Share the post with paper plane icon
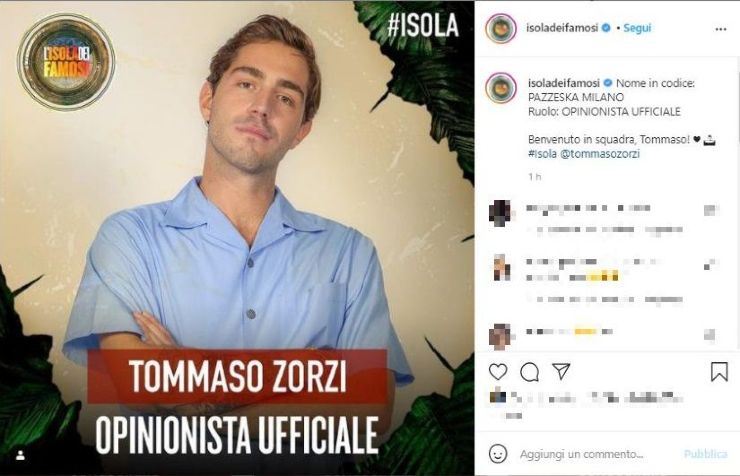Viewport: 740px width, 476px height. pos(561,371)
